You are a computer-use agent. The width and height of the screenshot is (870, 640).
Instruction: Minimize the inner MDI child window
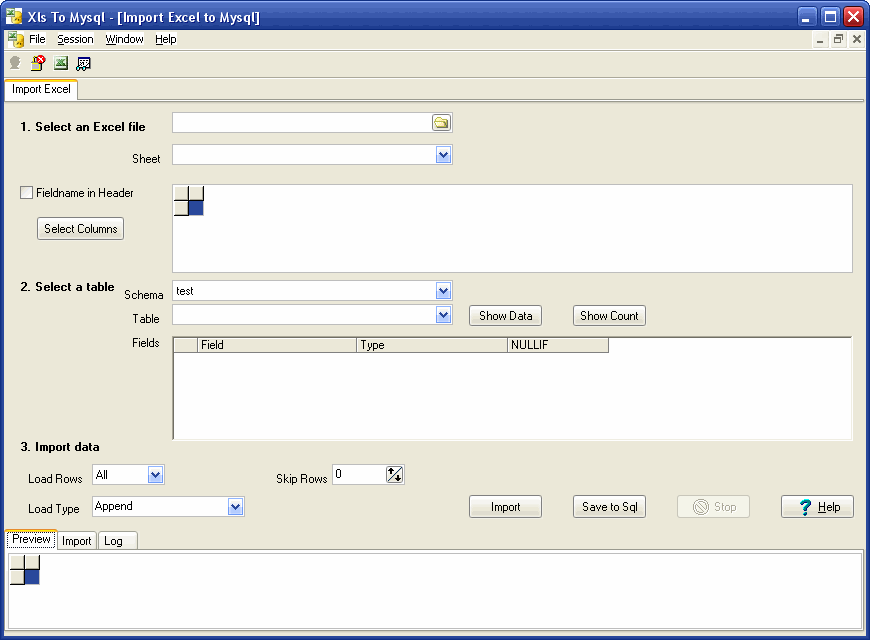pos(820,39)
